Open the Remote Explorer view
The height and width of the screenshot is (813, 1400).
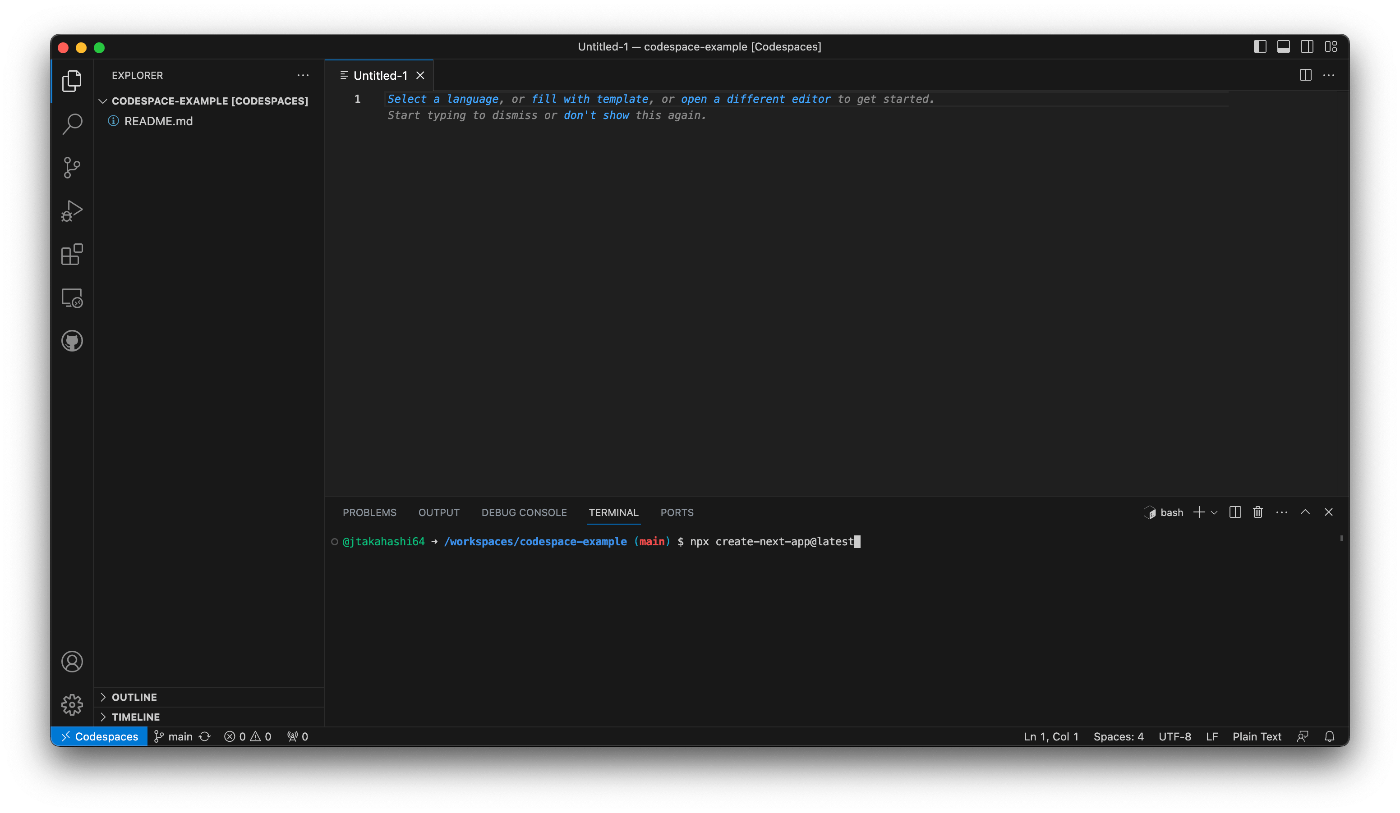(72, 298)
